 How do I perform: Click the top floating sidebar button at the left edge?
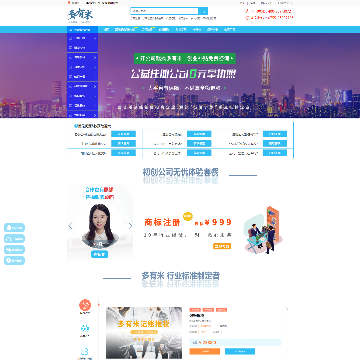[14, 228]
